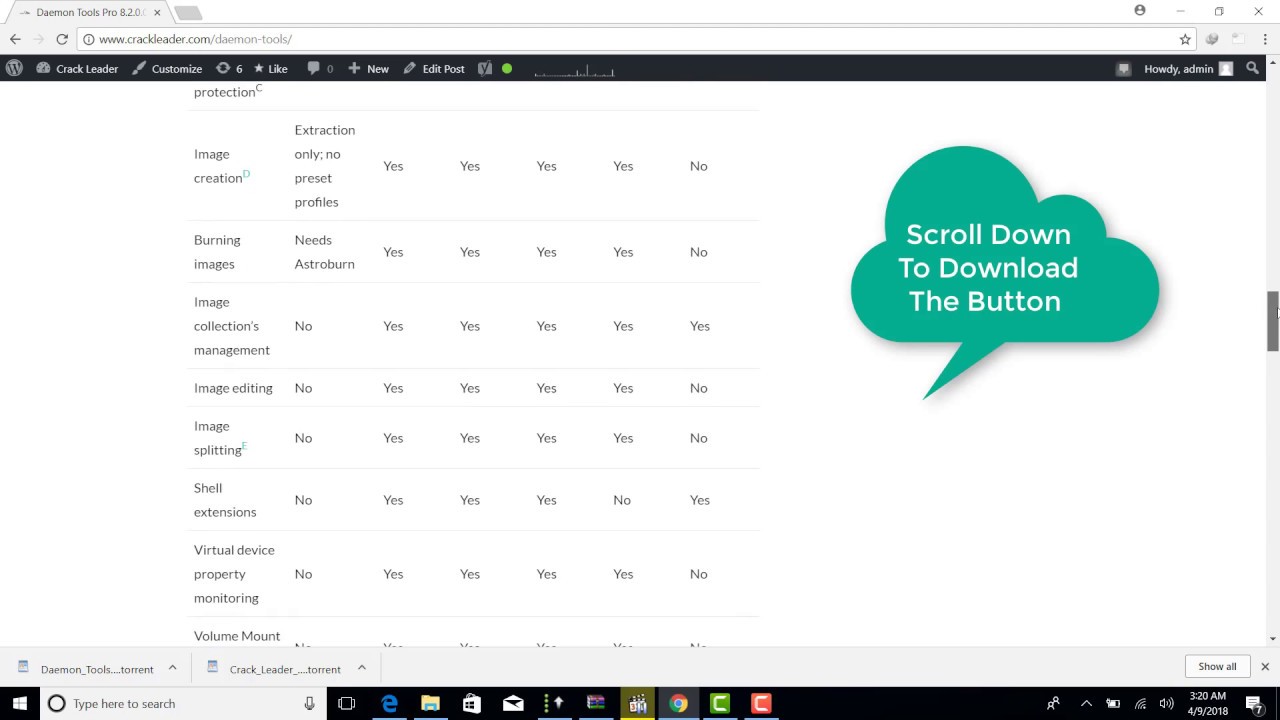Open the Yoast SEO icon menu

pos(485,69)
